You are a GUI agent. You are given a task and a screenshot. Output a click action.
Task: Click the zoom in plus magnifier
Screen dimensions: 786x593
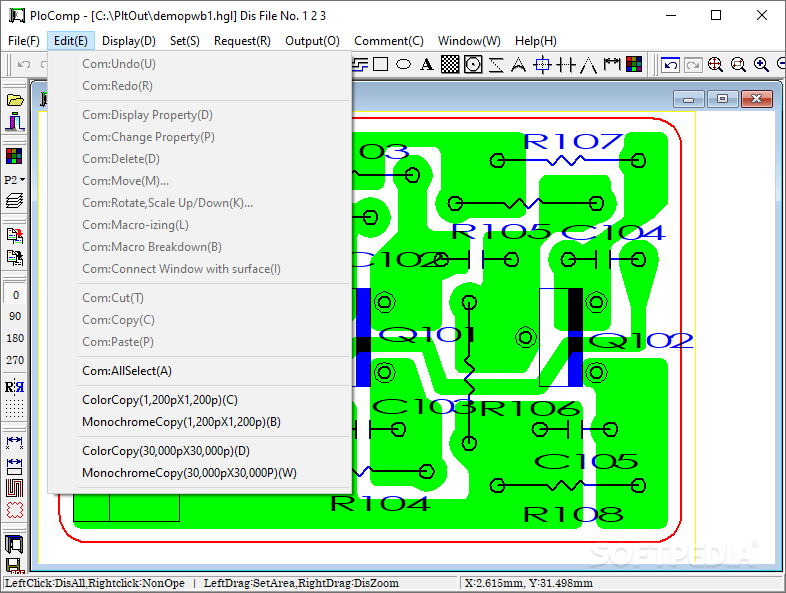761,65
